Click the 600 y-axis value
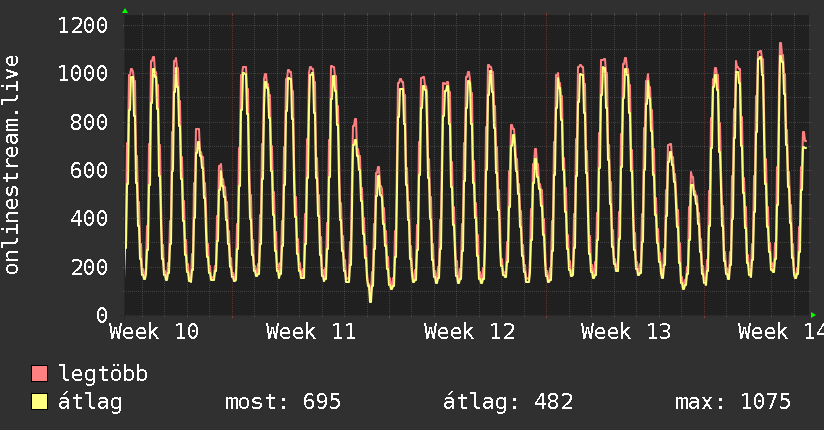Viewport: 824px width, 430px height. click(89, 170)
